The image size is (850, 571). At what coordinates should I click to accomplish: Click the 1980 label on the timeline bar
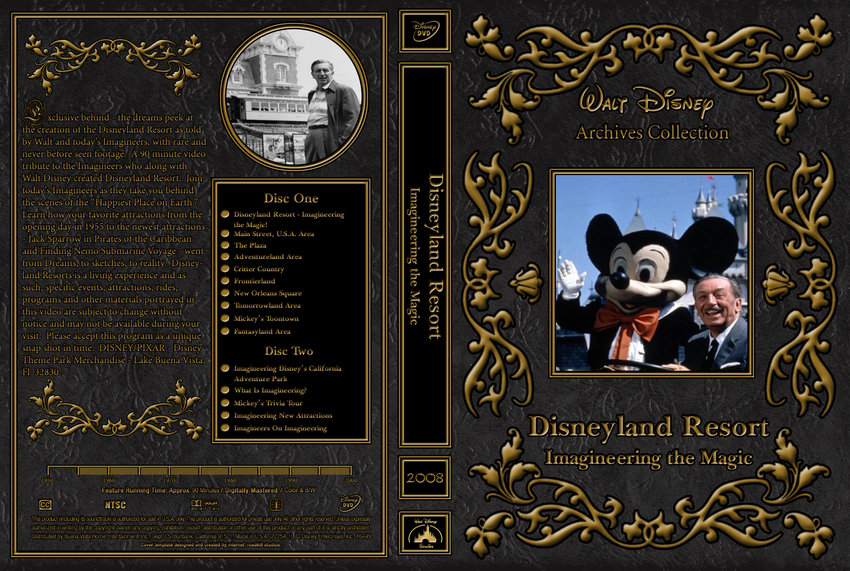(x=230, y=480)
